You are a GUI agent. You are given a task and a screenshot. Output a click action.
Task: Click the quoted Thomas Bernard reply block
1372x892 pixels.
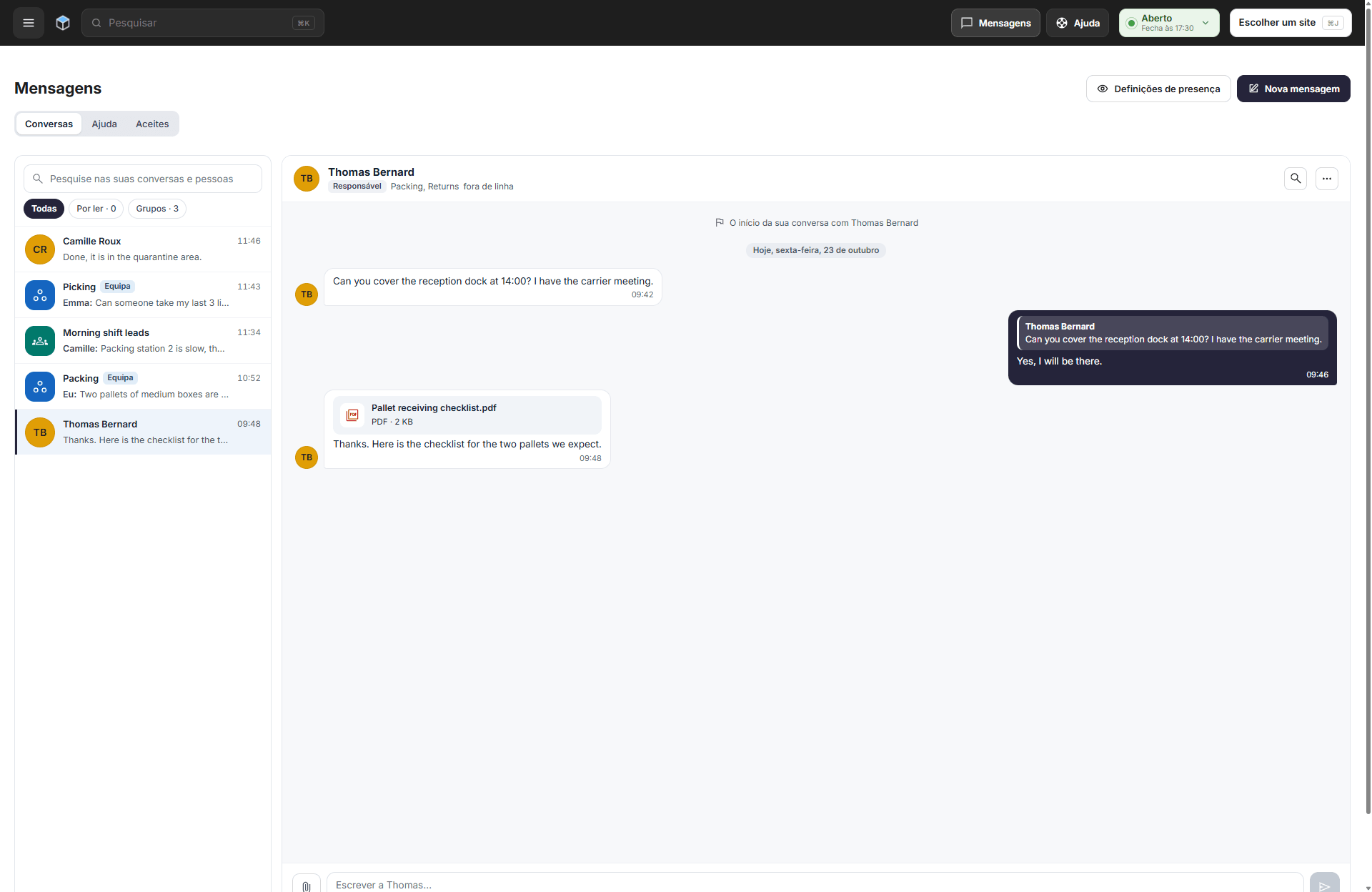pos(1173,333)
